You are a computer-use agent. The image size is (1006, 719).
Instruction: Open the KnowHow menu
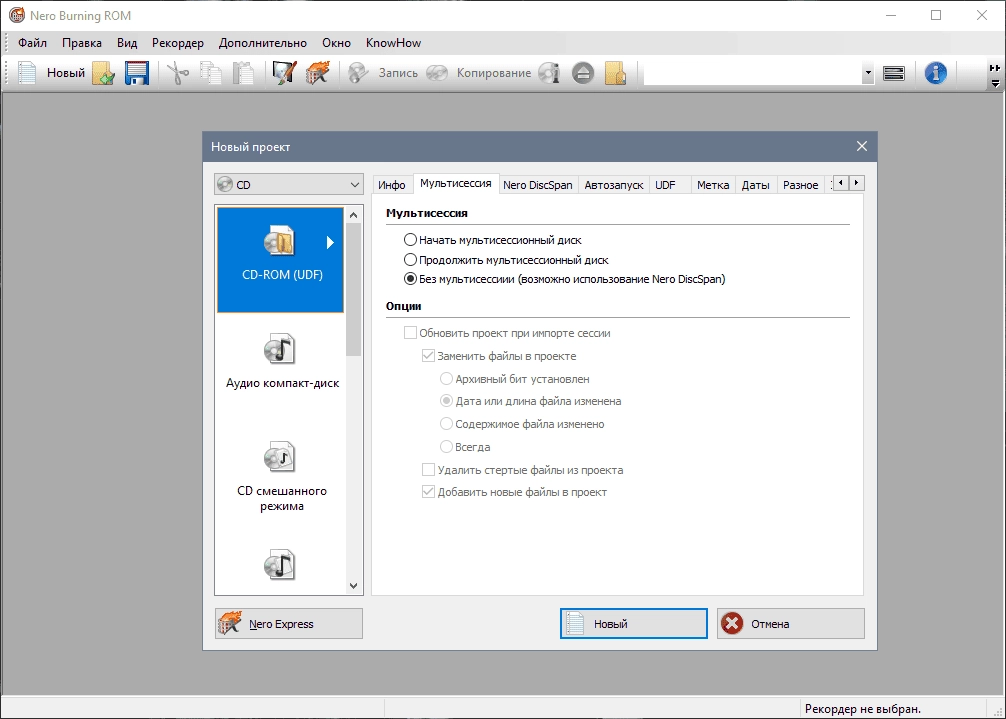coord(393,43)
